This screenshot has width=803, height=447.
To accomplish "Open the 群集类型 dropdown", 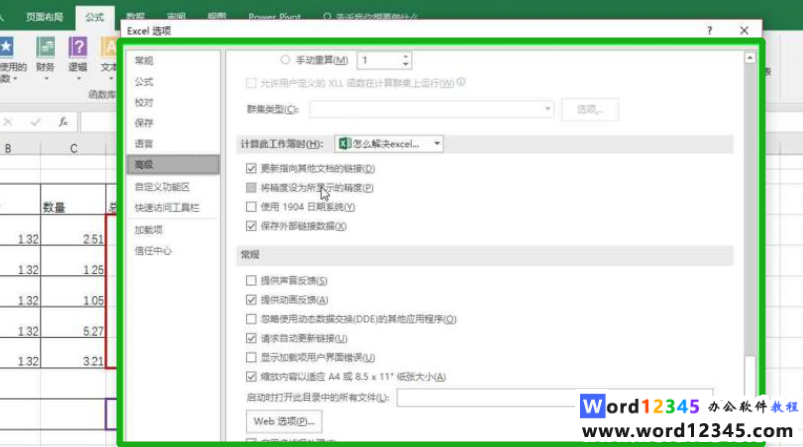I will tap(431, 109).
